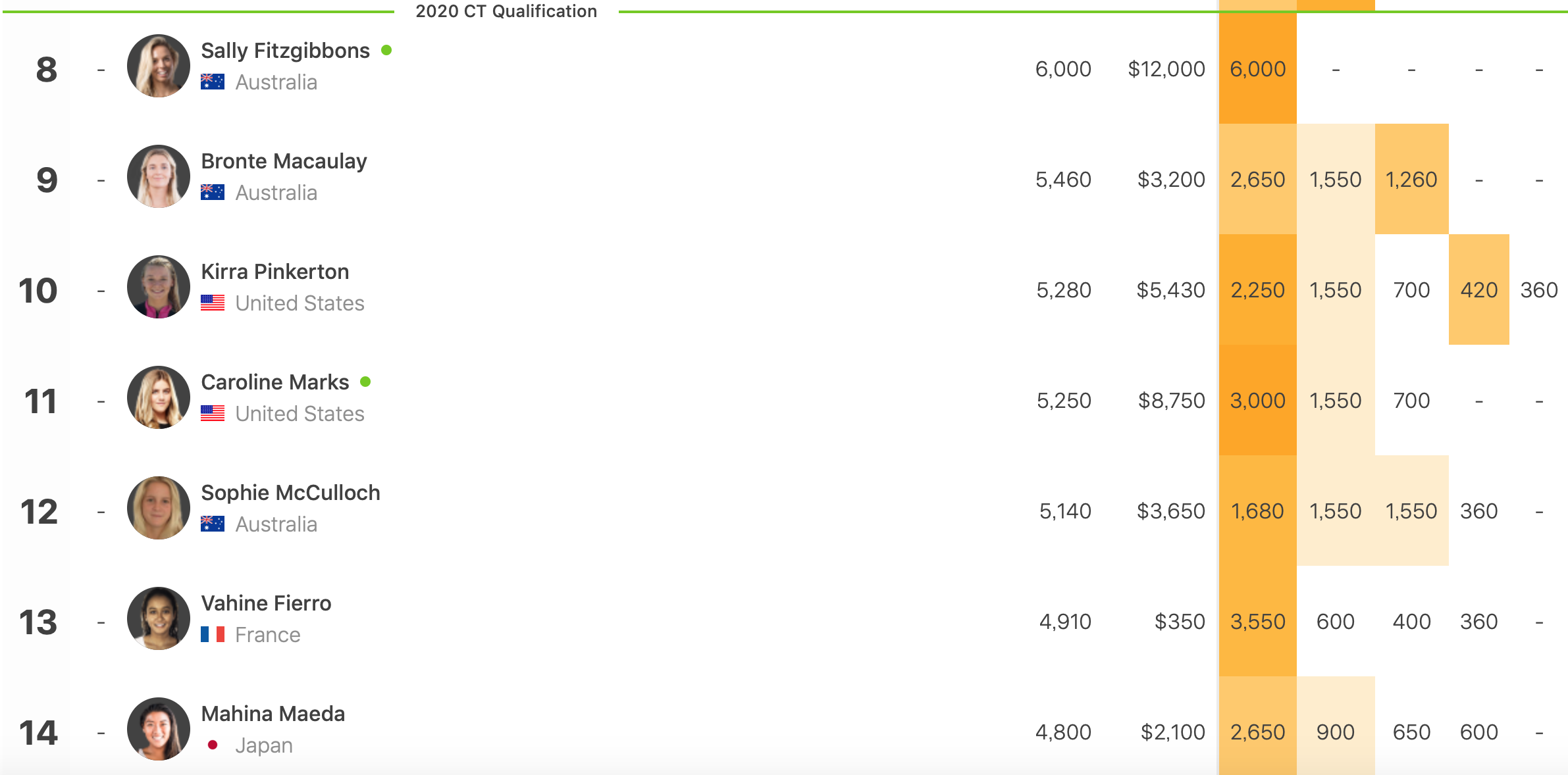Click the Australia flag under Sally Fitzgibbons
This screenshot has height=775, width=1568.
[213, 82]
